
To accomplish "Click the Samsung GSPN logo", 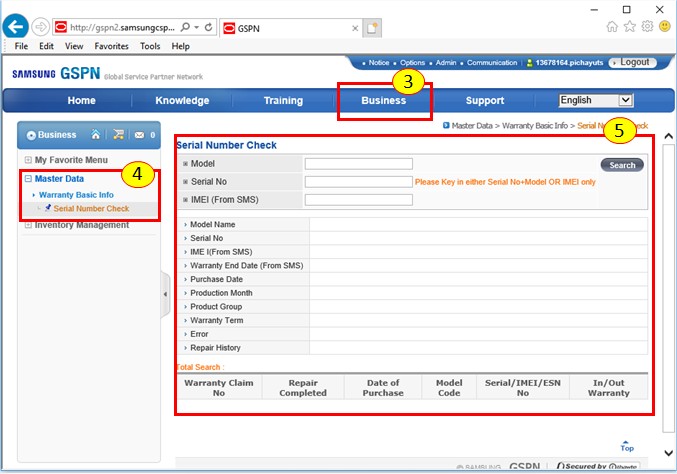I will click(57, 73).
